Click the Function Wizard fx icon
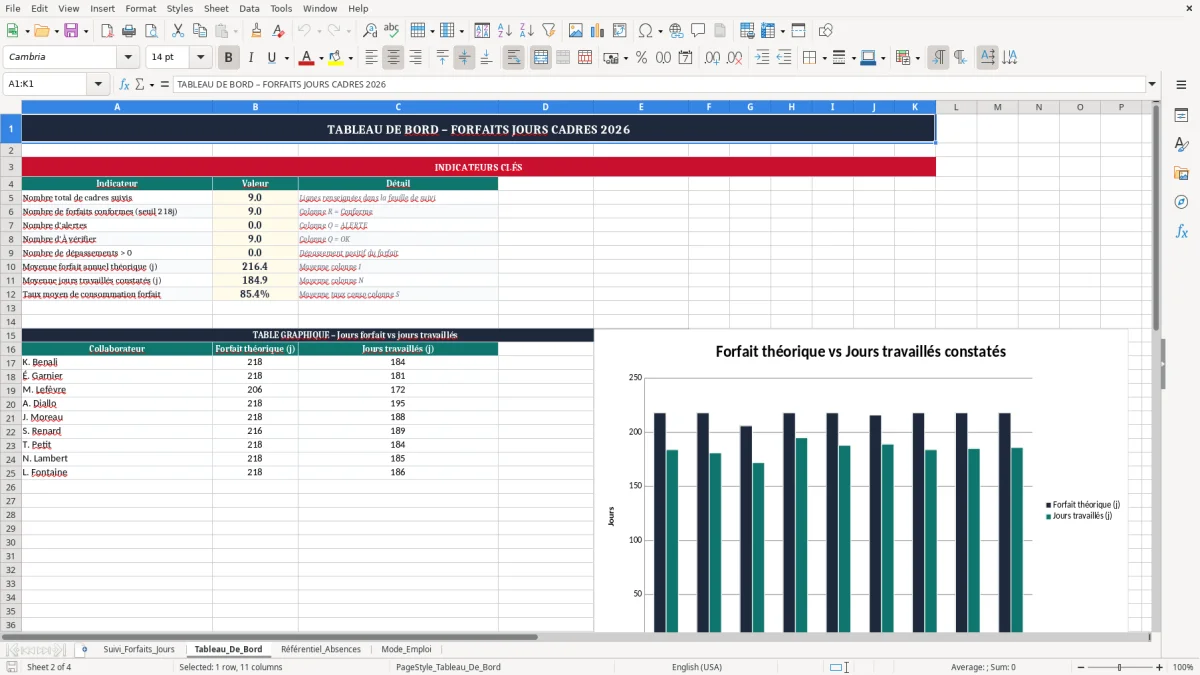 125,84
